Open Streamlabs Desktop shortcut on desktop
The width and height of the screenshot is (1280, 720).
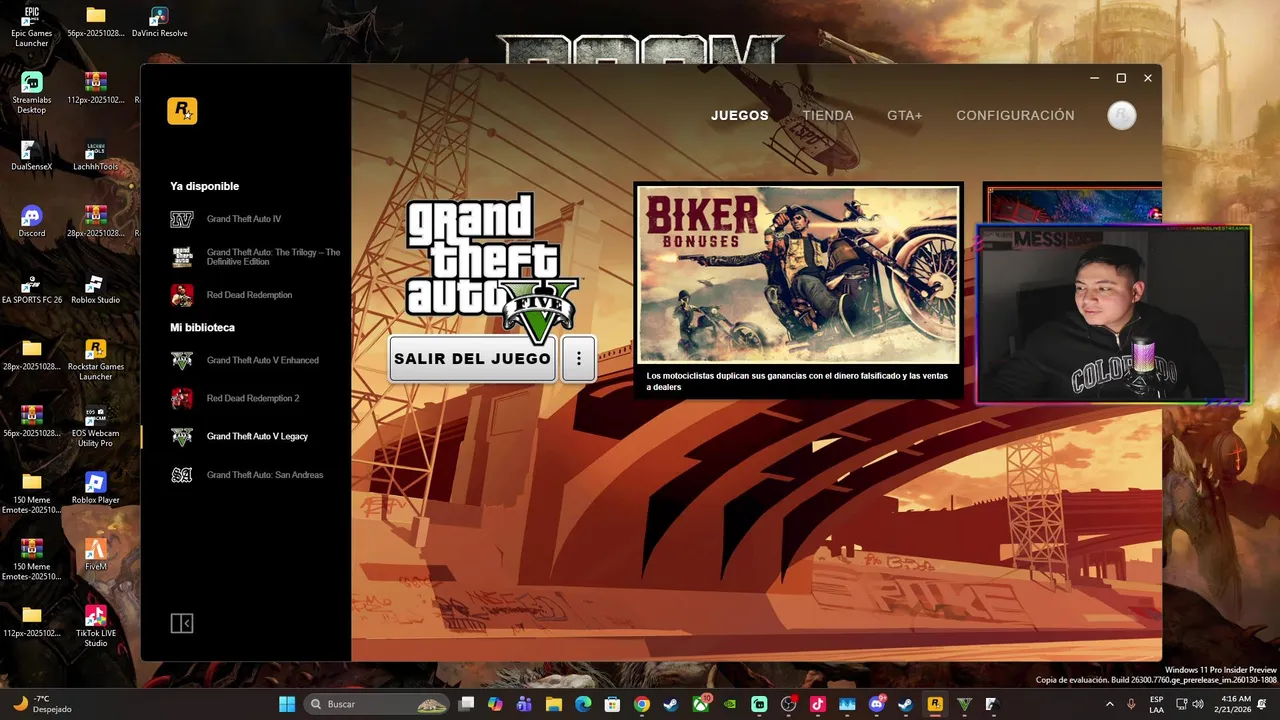click(32, 93)
